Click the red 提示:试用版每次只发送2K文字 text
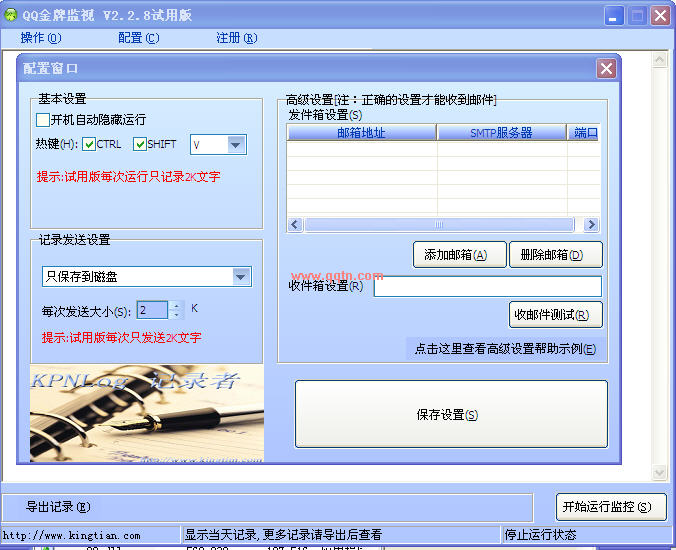Viewport: 676px width, 550px height. click(x=122, y=338)
